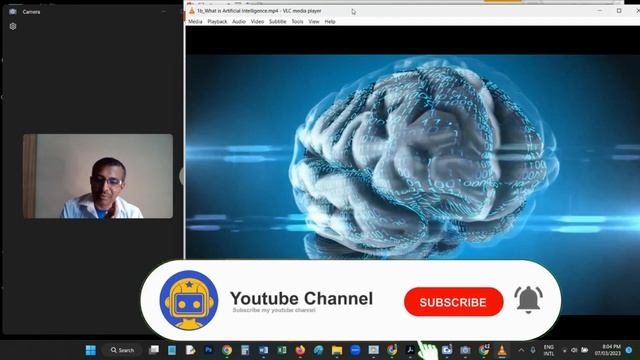Image resolution: width=640 pixels, height=360 pixels.
Task: Open Excel from the taskbar
Action: [282, 350]
